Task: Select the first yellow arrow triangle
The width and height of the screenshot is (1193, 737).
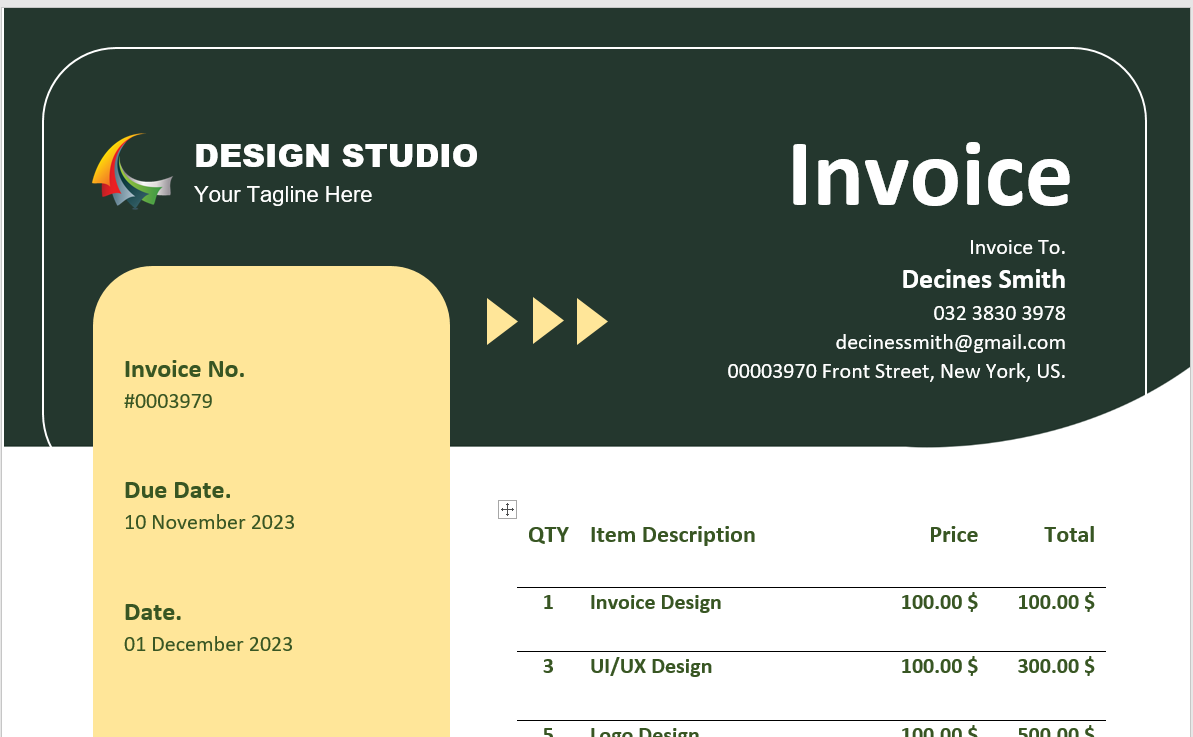Action: click(500, 322)
